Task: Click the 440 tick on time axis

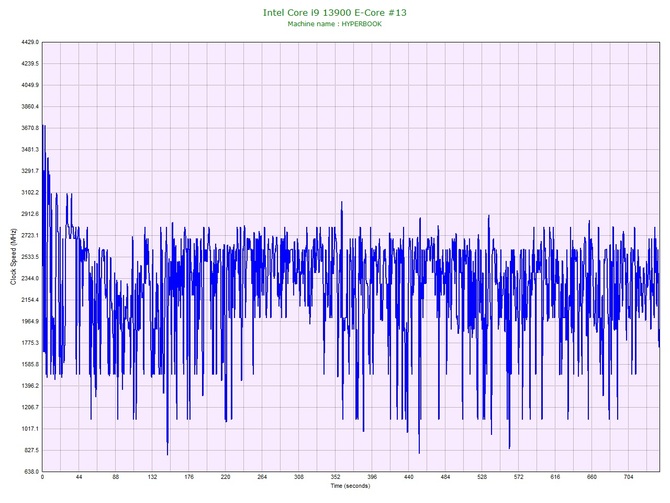Action: pos(409,477)
